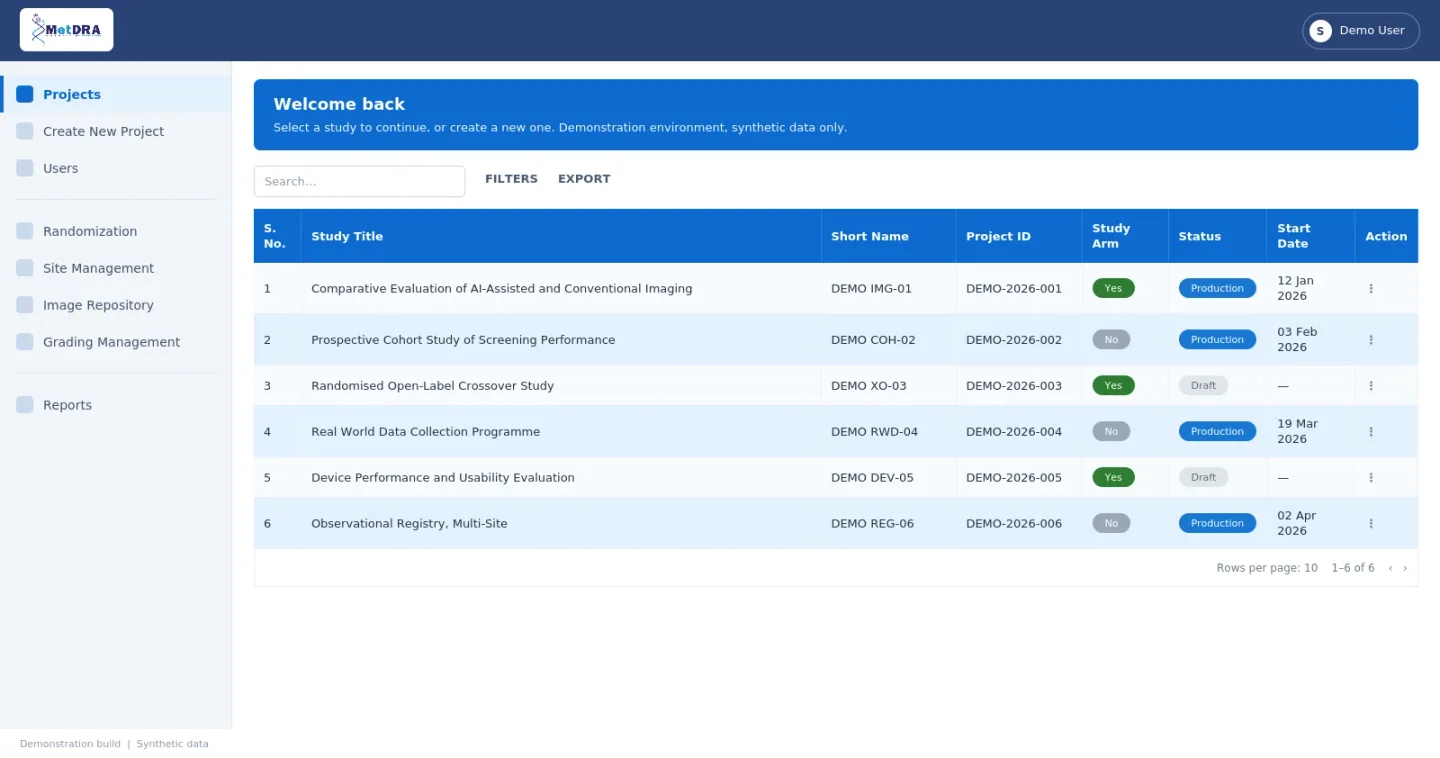
Task: Click the Image Repository sidebar icon
Action: click(x=25, y=305)
